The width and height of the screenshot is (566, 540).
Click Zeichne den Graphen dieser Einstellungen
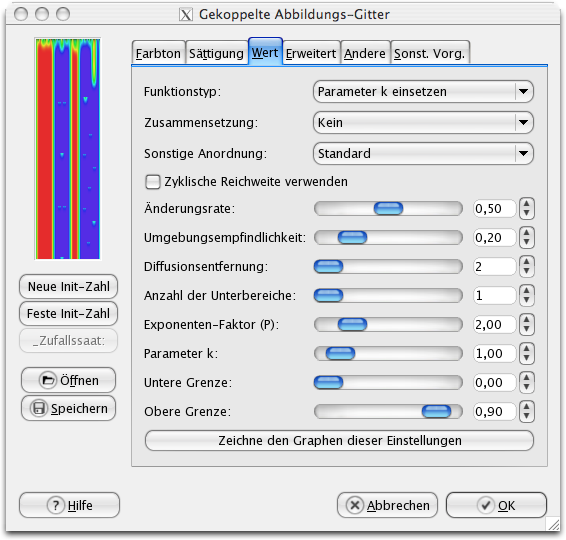(339, 440)
